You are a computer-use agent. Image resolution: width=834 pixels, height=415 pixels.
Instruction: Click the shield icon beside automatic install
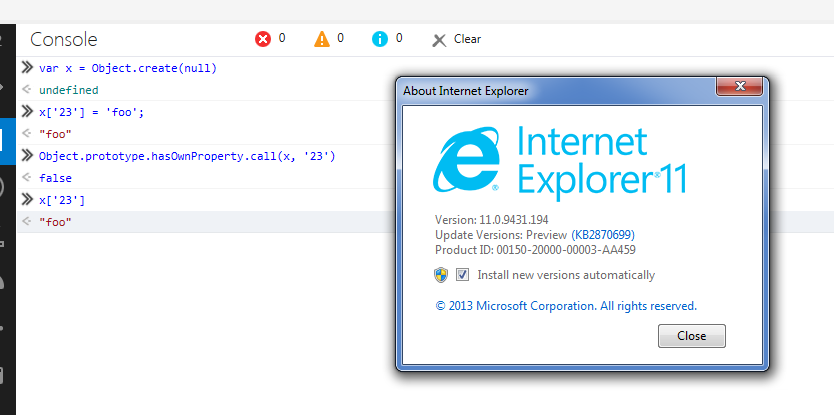coord(441,275)
